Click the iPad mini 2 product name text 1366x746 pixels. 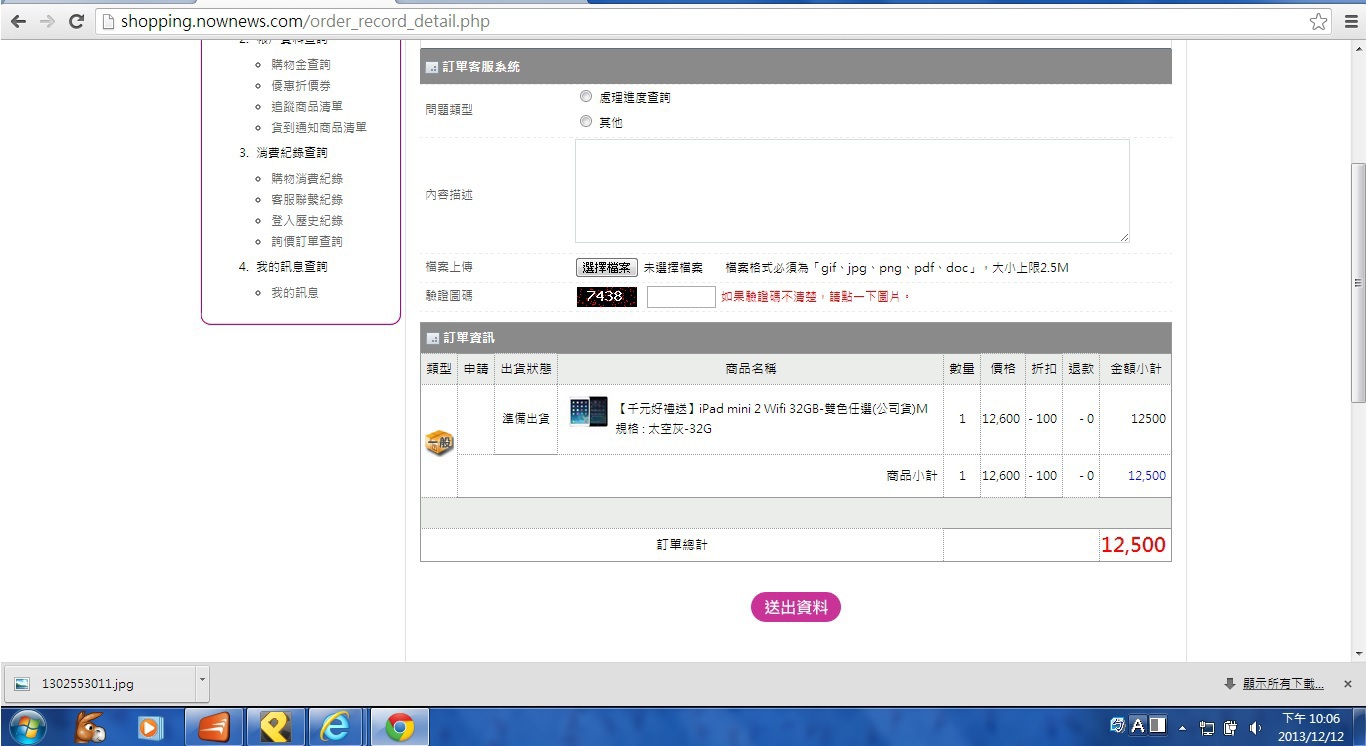(772, 408)
